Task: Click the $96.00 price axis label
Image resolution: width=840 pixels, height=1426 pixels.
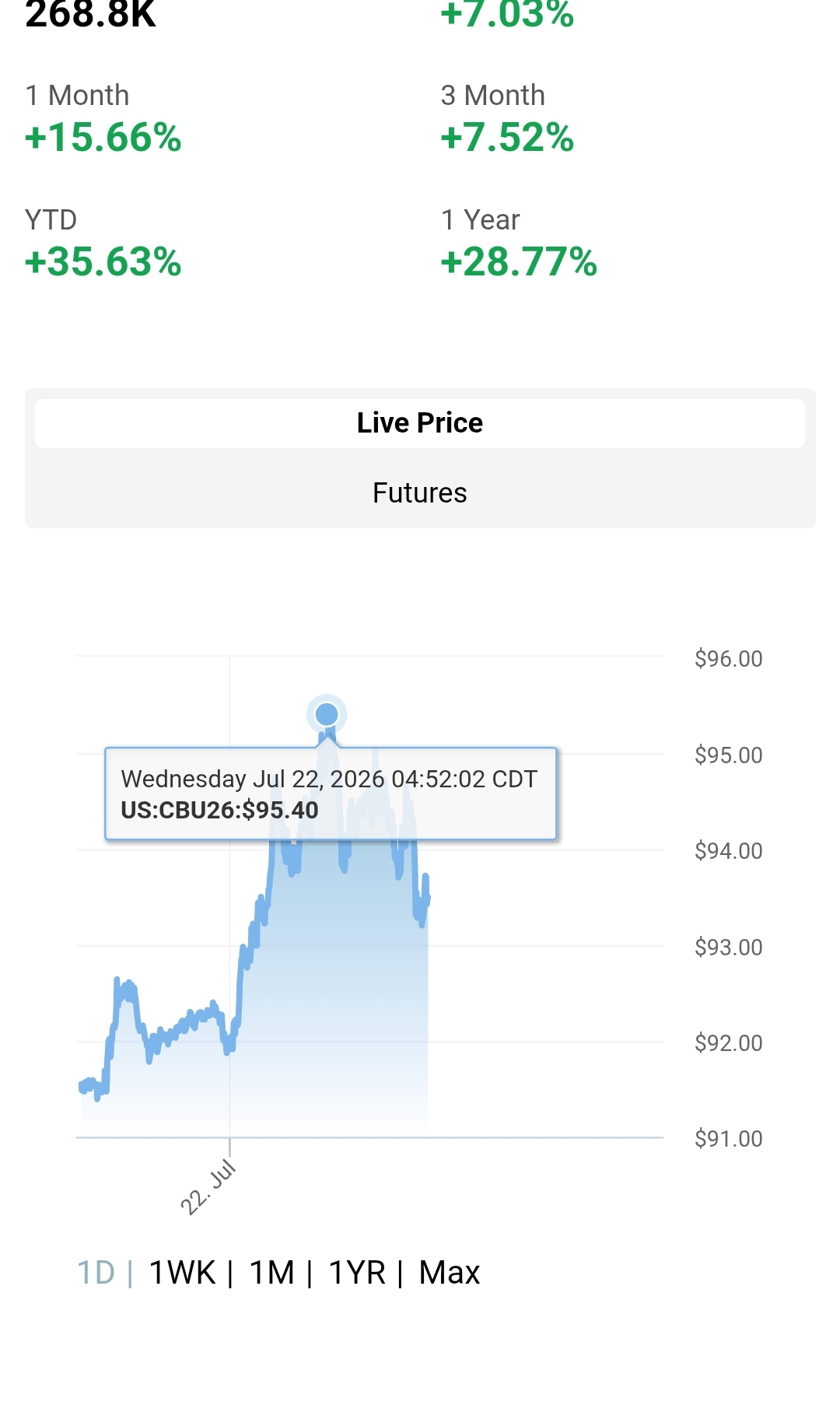Action: point(729,659)
